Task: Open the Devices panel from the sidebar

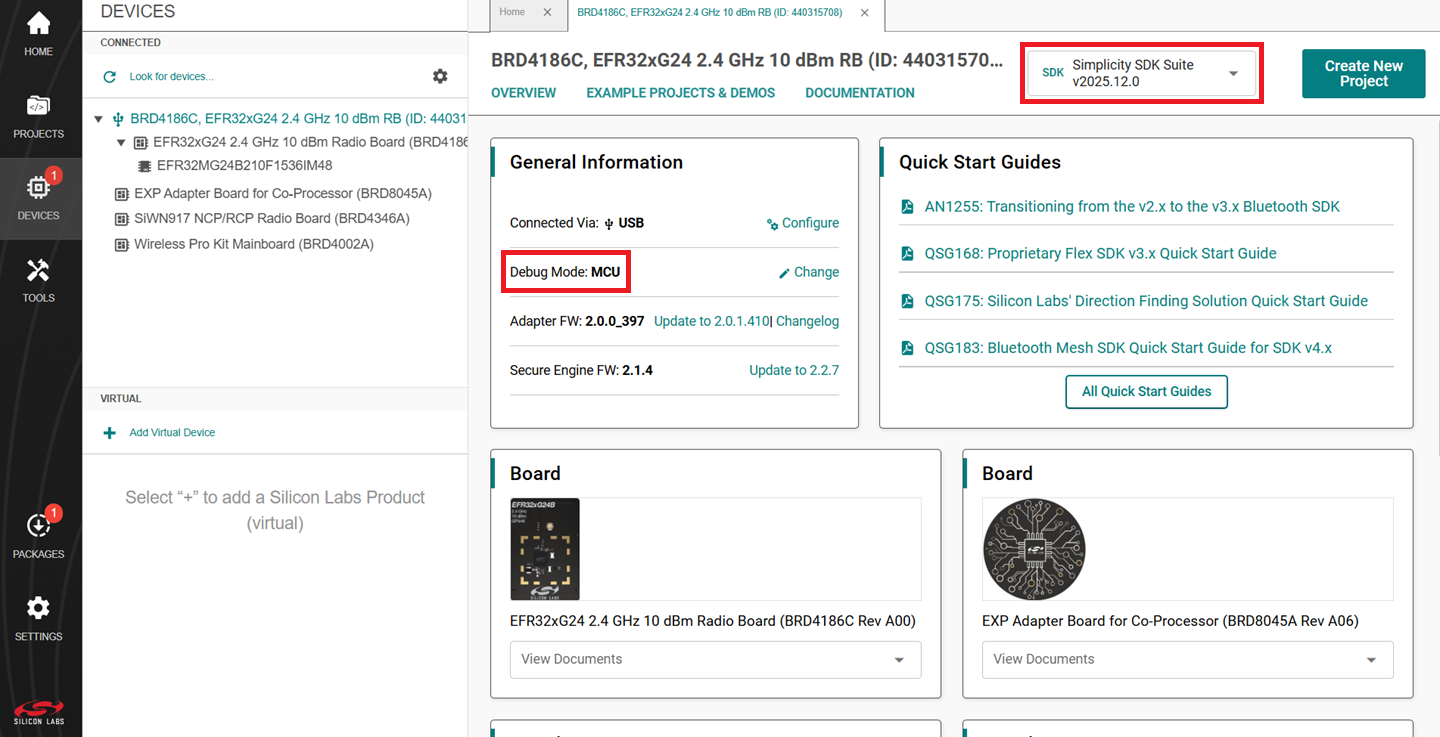Action: click(38, 190)
